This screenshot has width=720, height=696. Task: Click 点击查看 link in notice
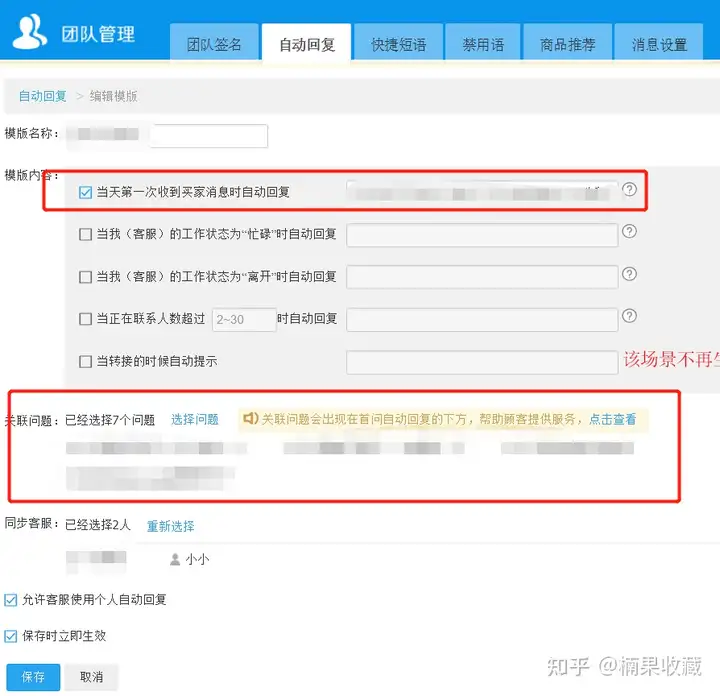click(613, 419)
